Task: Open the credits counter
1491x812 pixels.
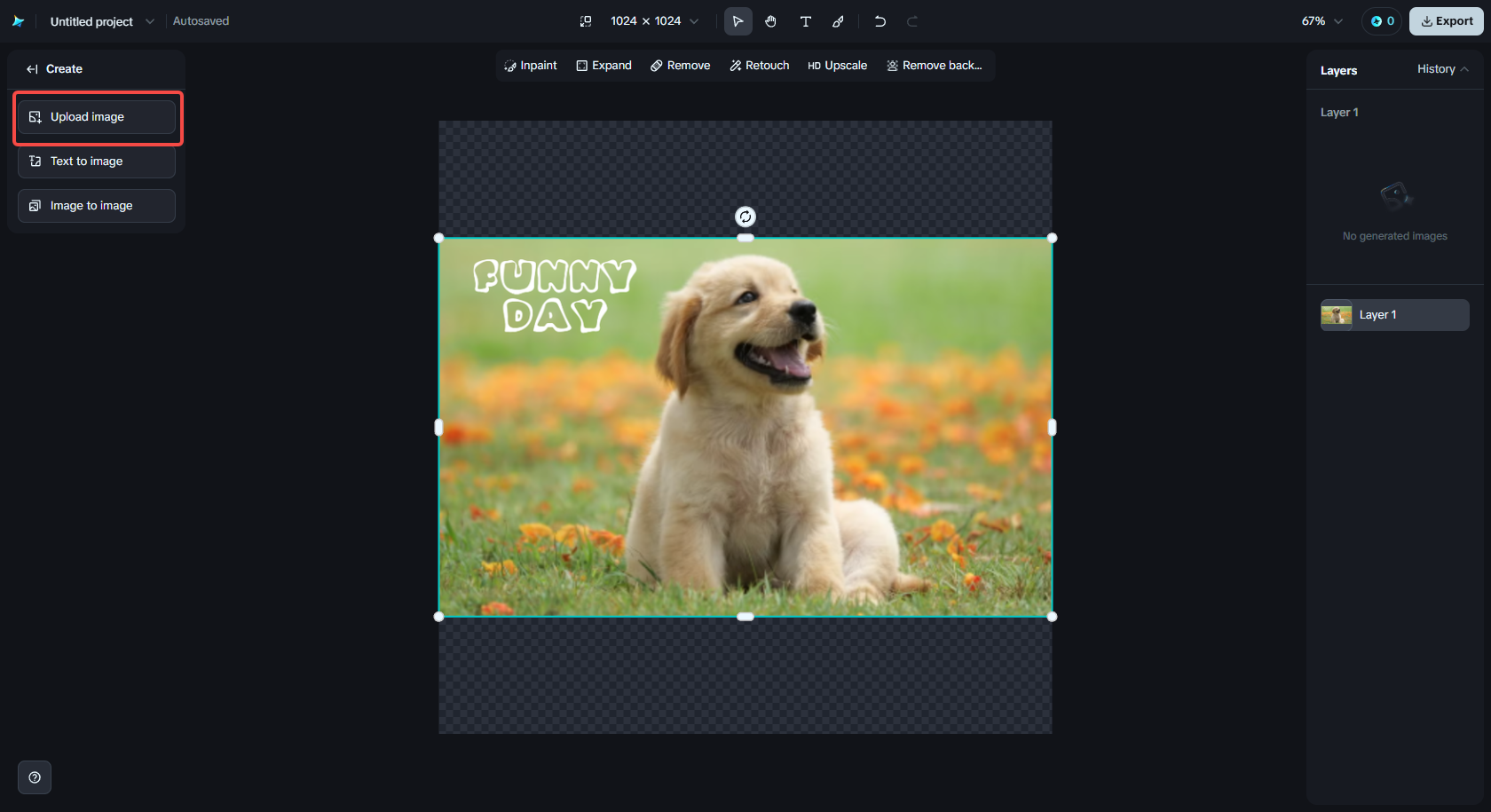Action: pyautogui.click(x=1382, y=21)
